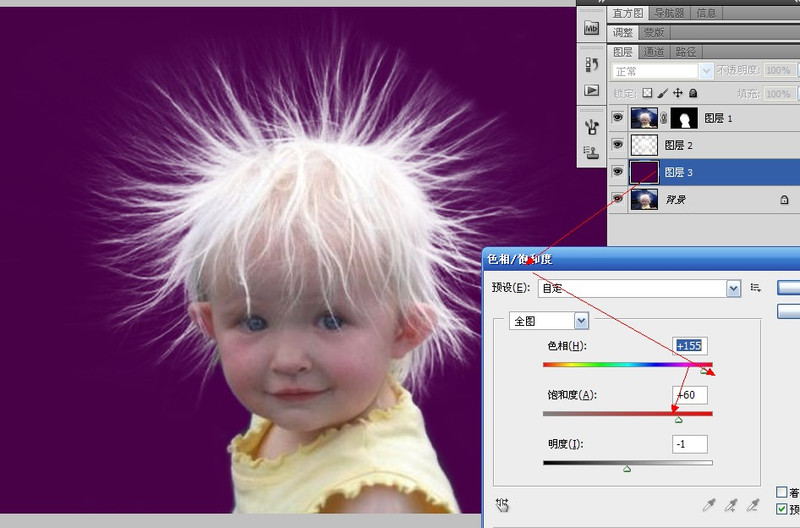Click the 色相 hue slider track
The width and height of the screenshot is (800, 528).
click(x=628, y=365)
